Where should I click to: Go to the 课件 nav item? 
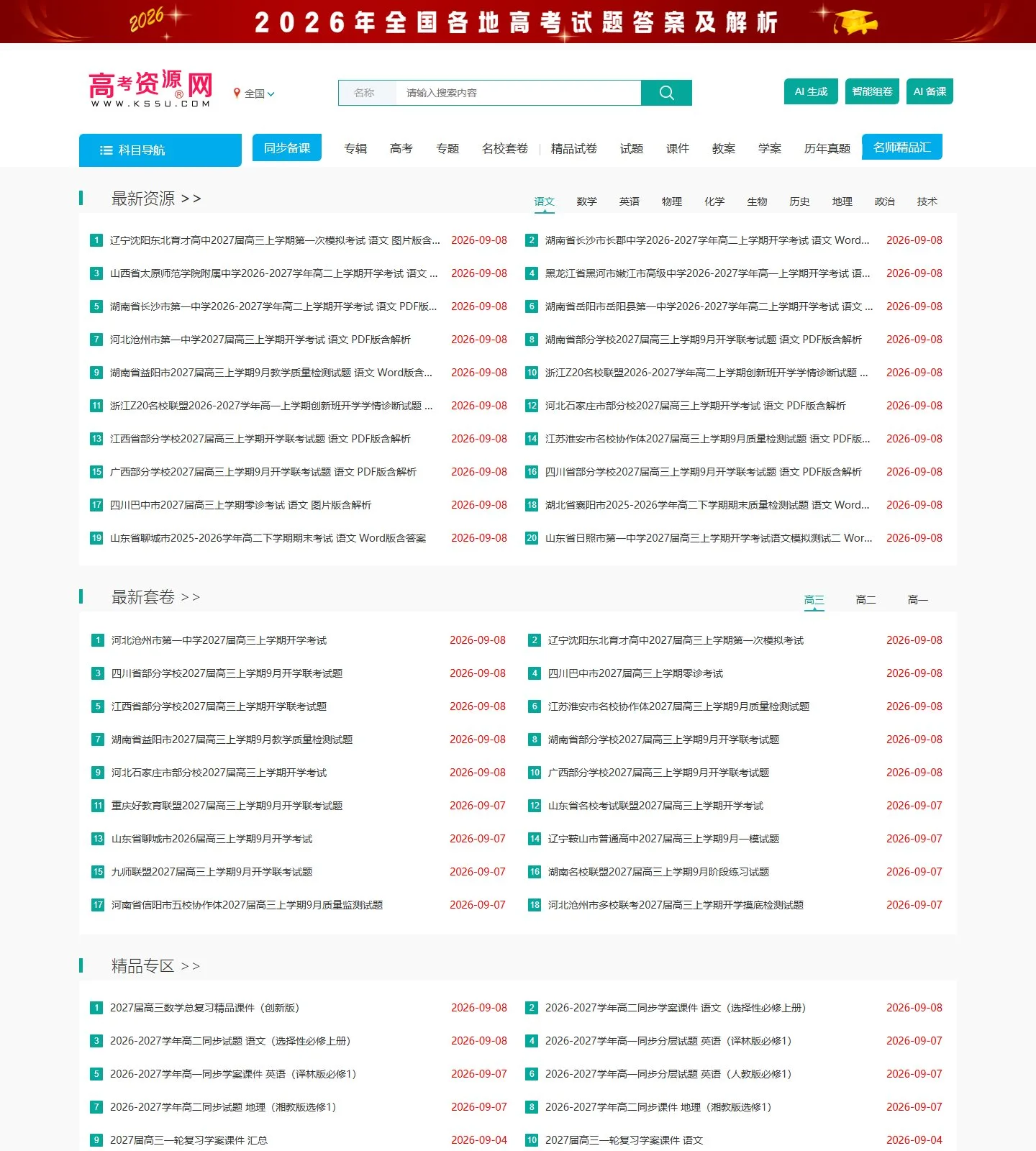point(678,148)
